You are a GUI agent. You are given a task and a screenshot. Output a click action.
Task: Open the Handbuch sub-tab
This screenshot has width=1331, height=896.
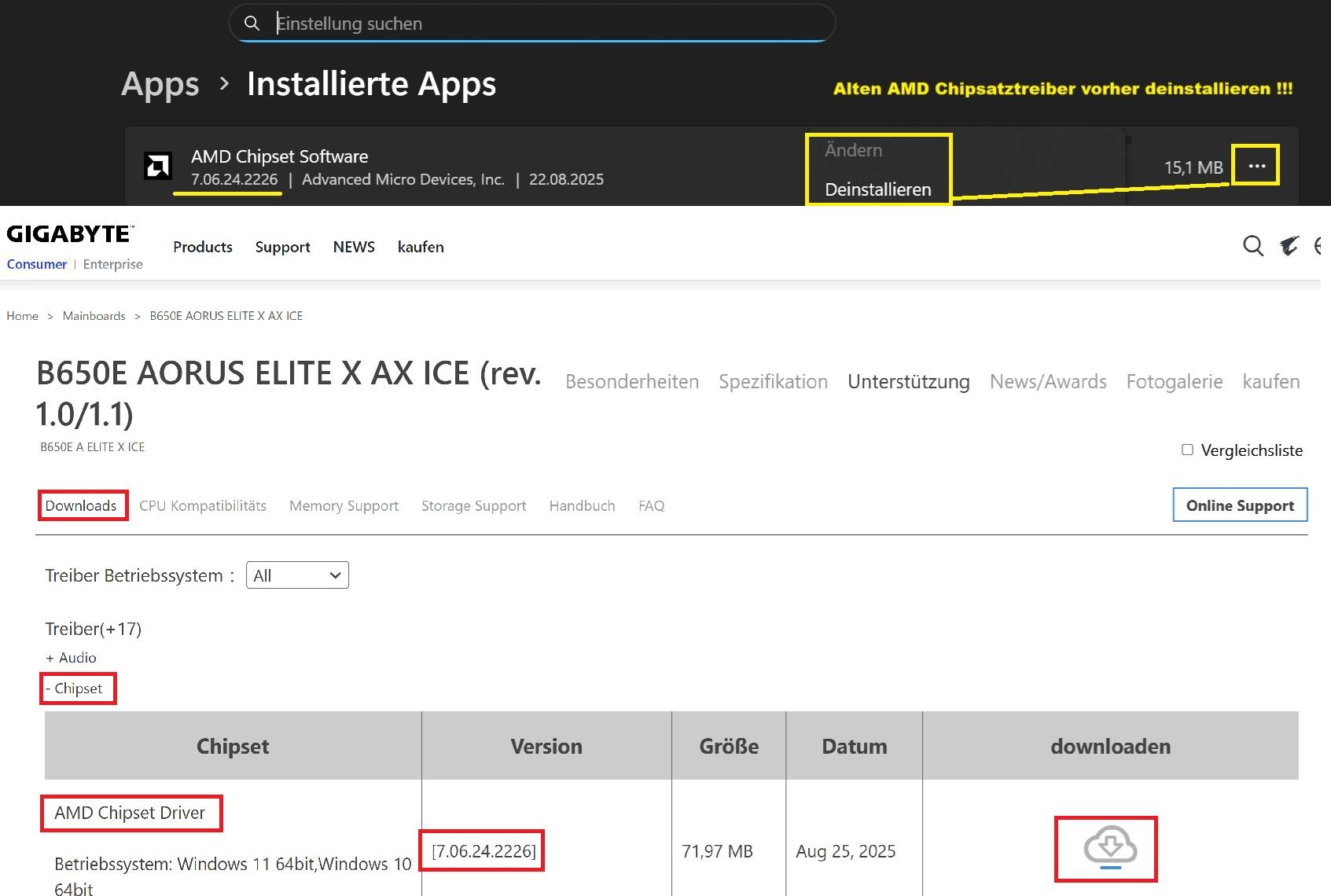pyautogui.click(x=582, y=506)
